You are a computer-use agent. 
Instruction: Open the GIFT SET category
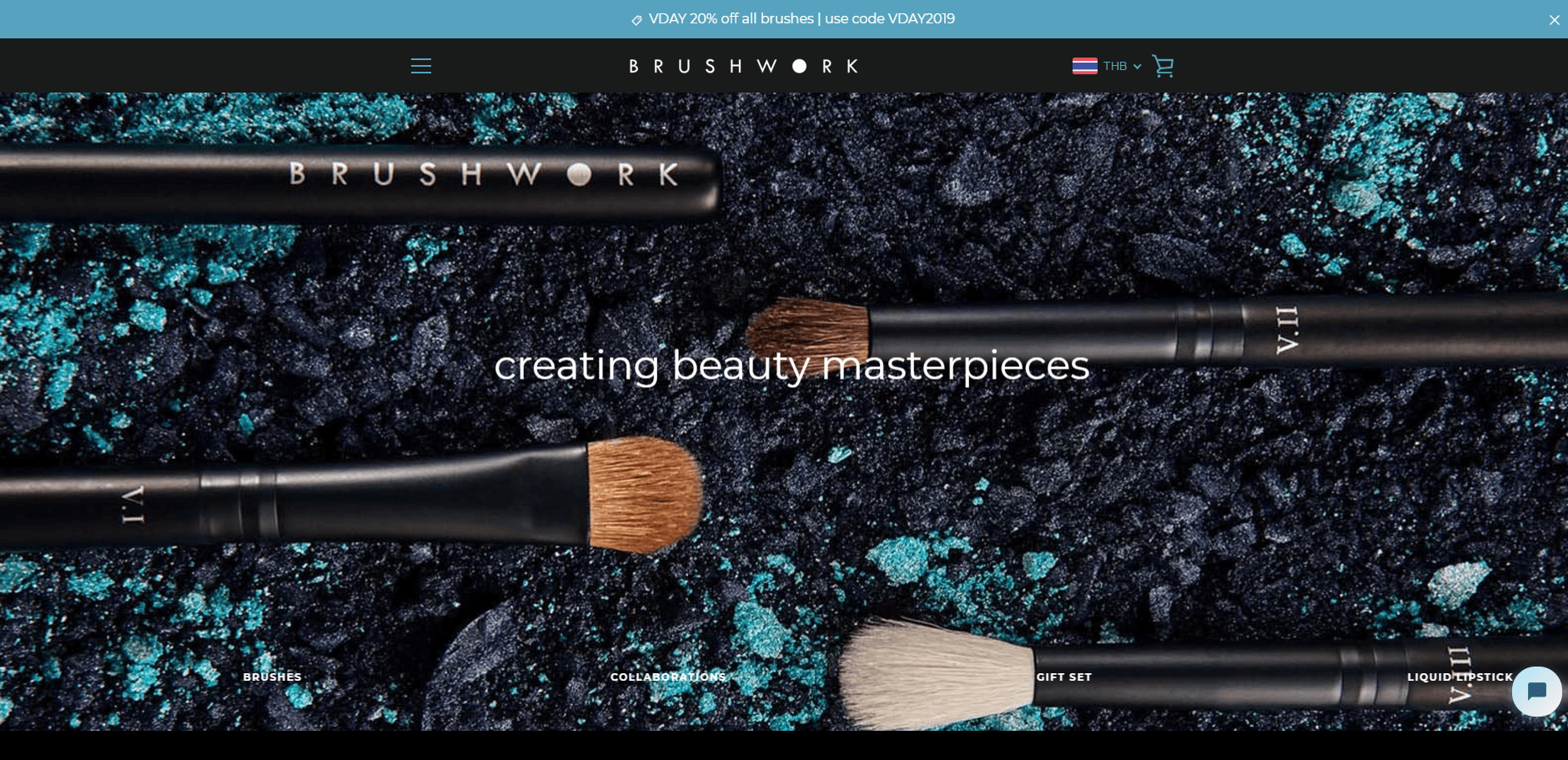tap(1063, 677)
